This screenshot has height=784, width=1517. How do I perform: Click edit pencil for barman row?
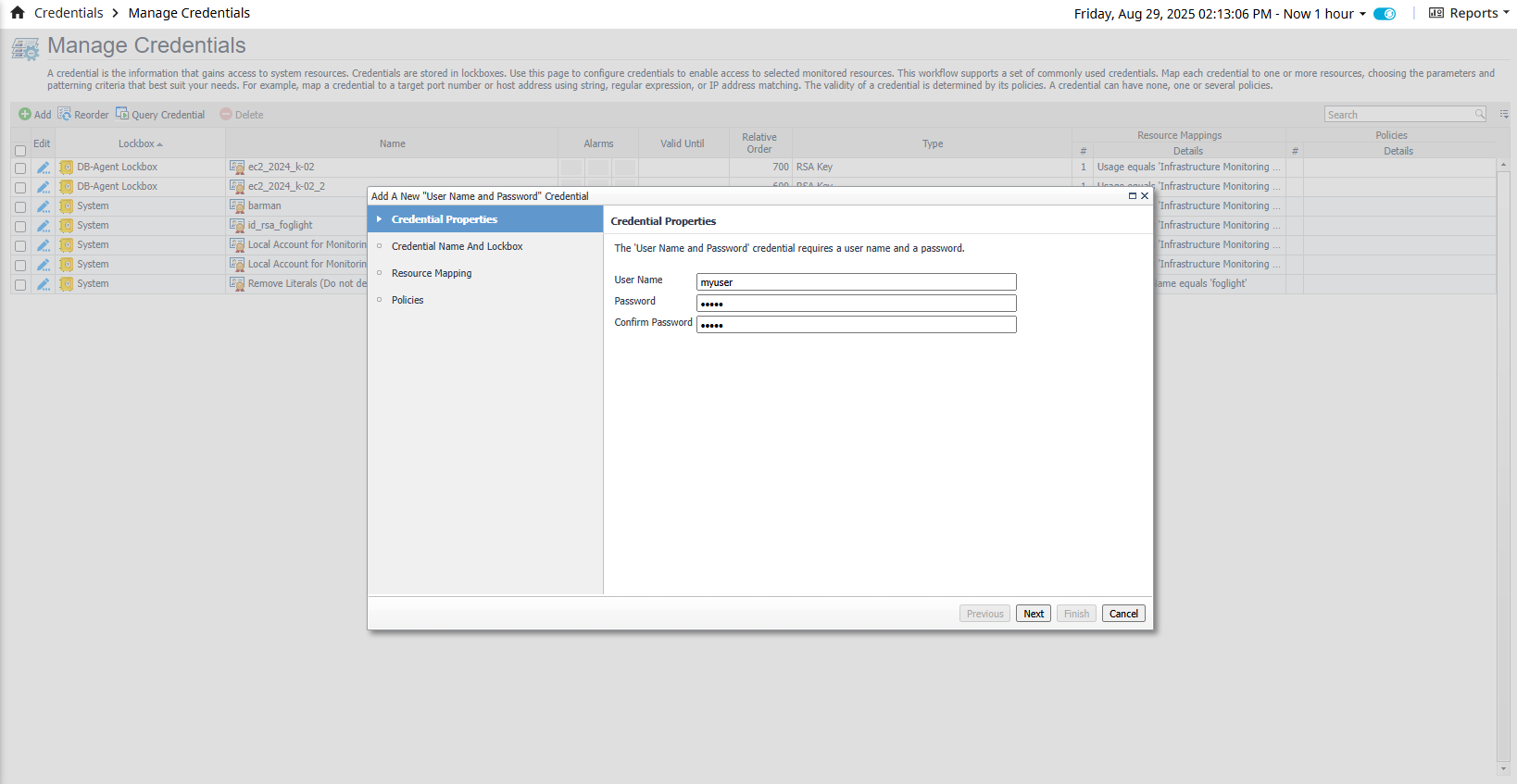click(43, 206)
